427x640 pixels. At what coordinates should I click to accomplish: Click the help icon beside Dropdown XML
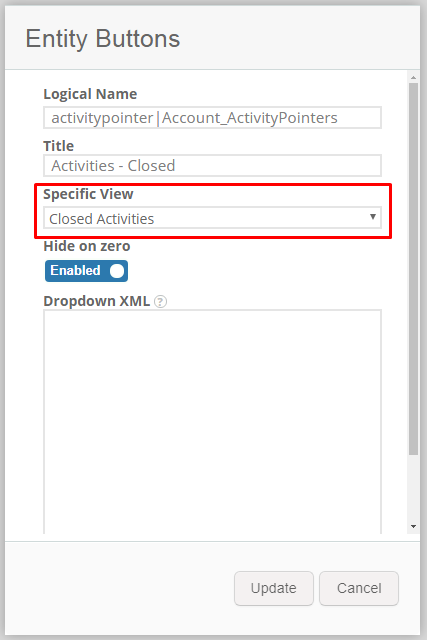(x=160, y=302)
